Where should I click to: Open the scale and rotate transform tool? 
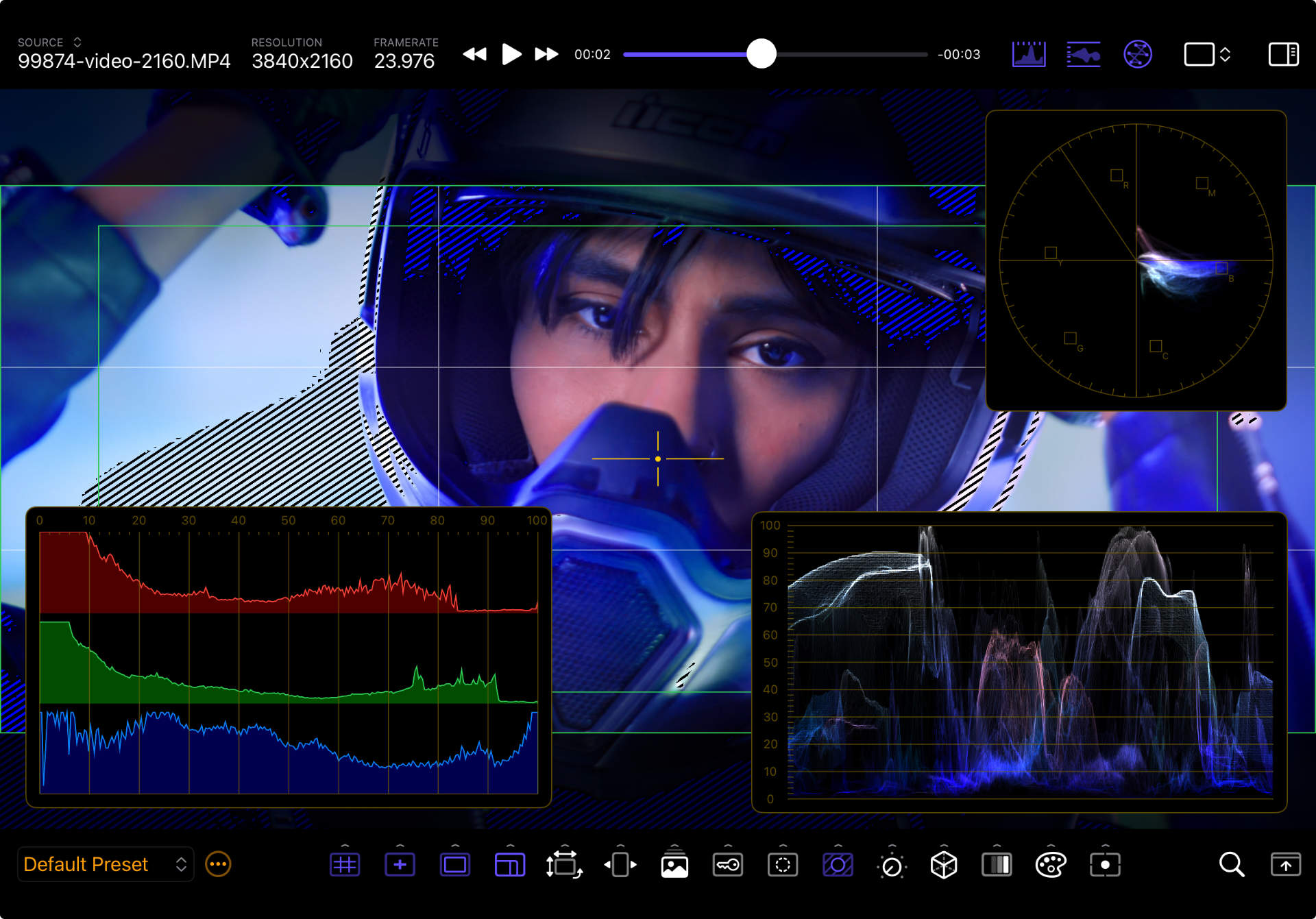point(563,865)
